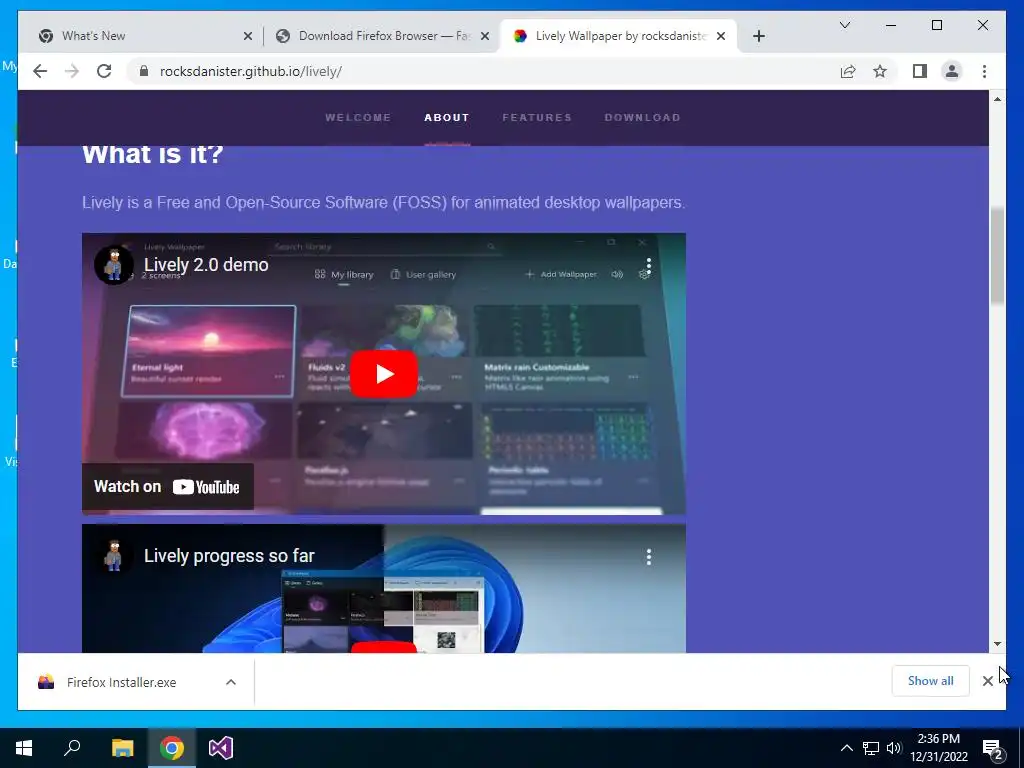Open the Lively progress so far title
The height and width of the screenshot is (768, 1024).
[229, 556]
